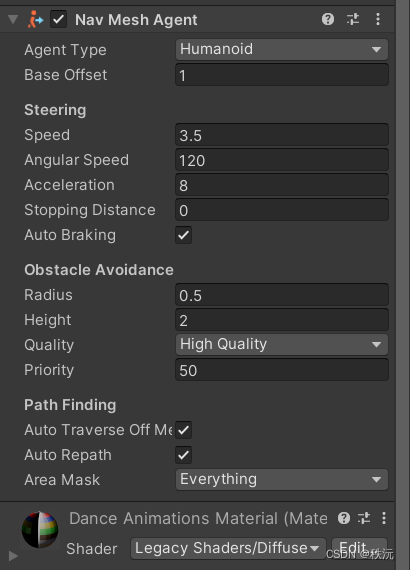410x570 pixels.
Task: Open Nav Mesh Agent three-dot options menu
Action: point(378,19)
